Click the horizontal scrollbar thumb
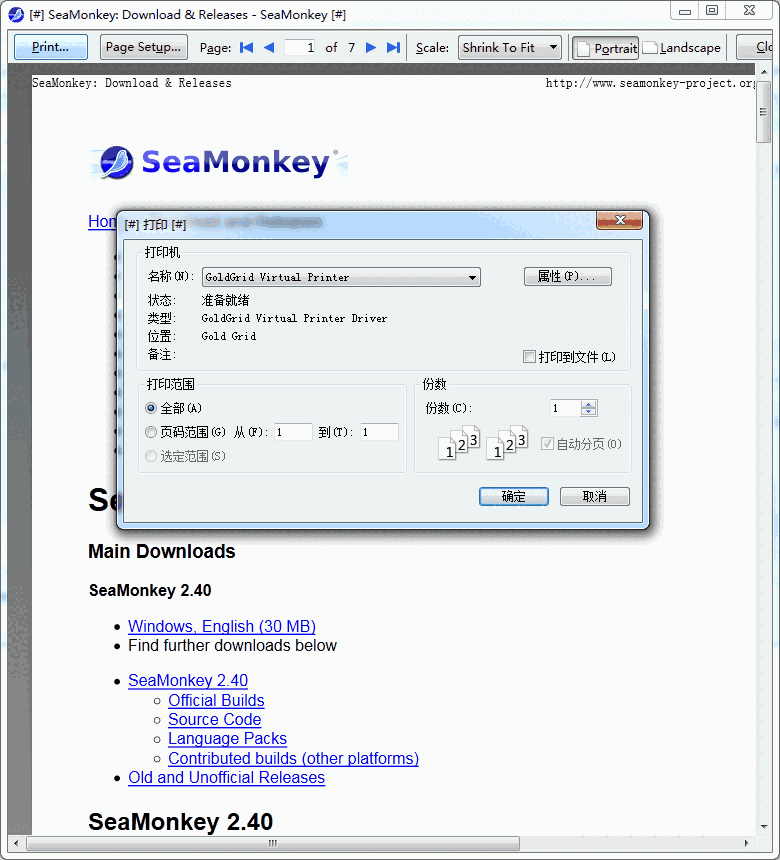Screen dimensions: 780x860 pyautogui.click(x=272, y=843)
